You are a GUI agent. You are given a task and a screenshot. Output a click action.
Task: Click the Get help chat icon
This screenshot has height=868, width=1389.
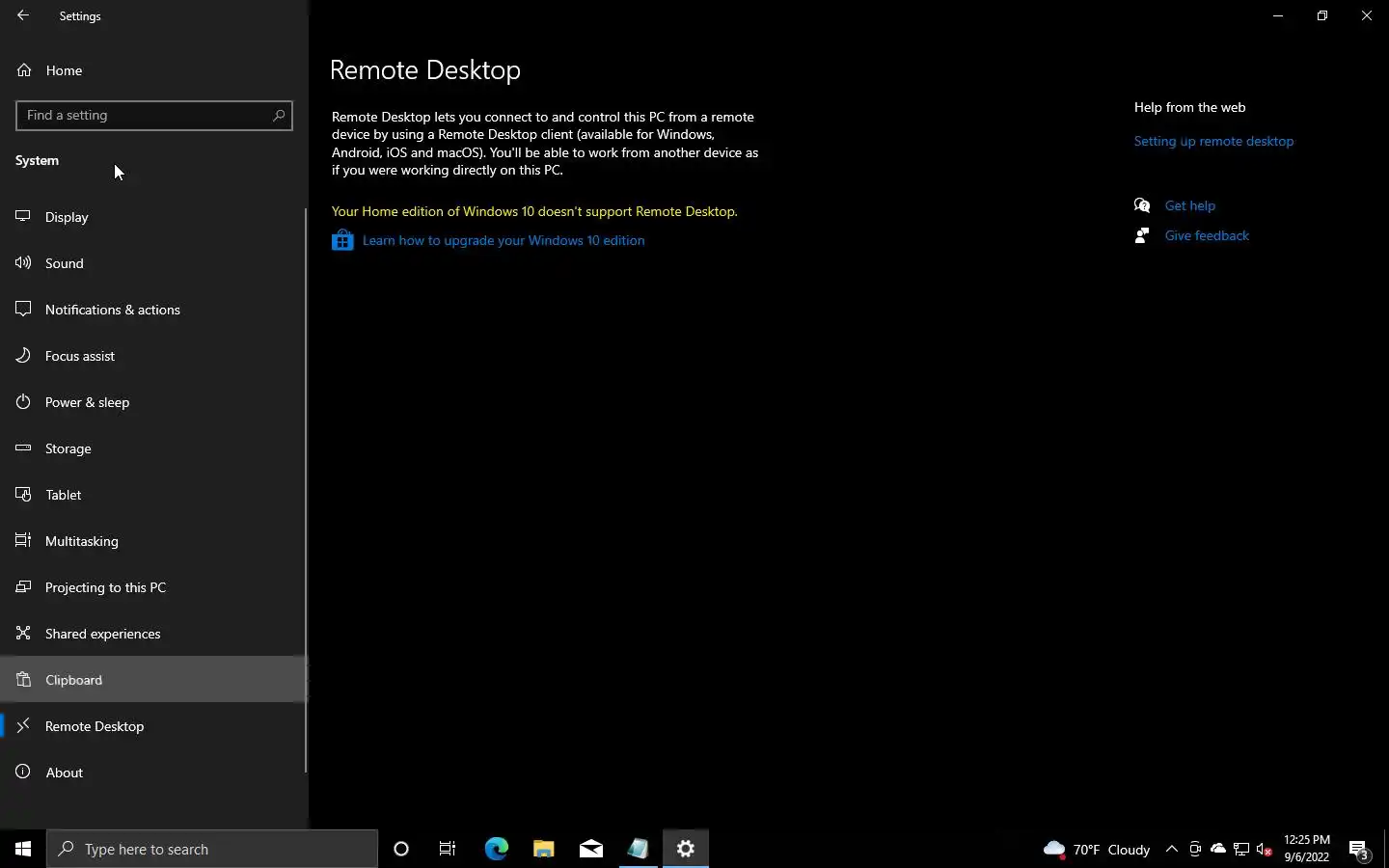click(1142, 205)
